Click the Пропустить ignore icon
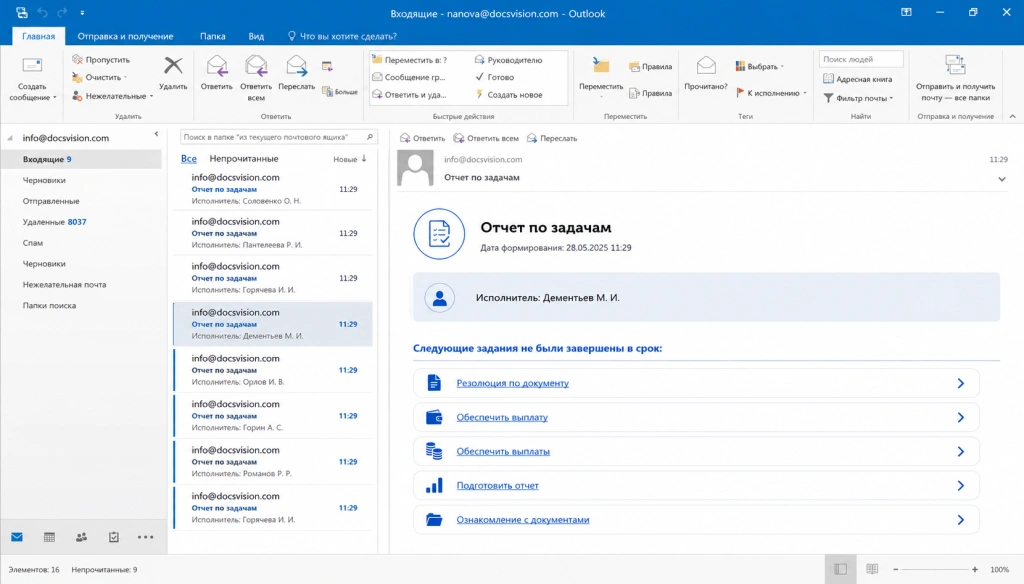1024x584 pixels. 77,59
